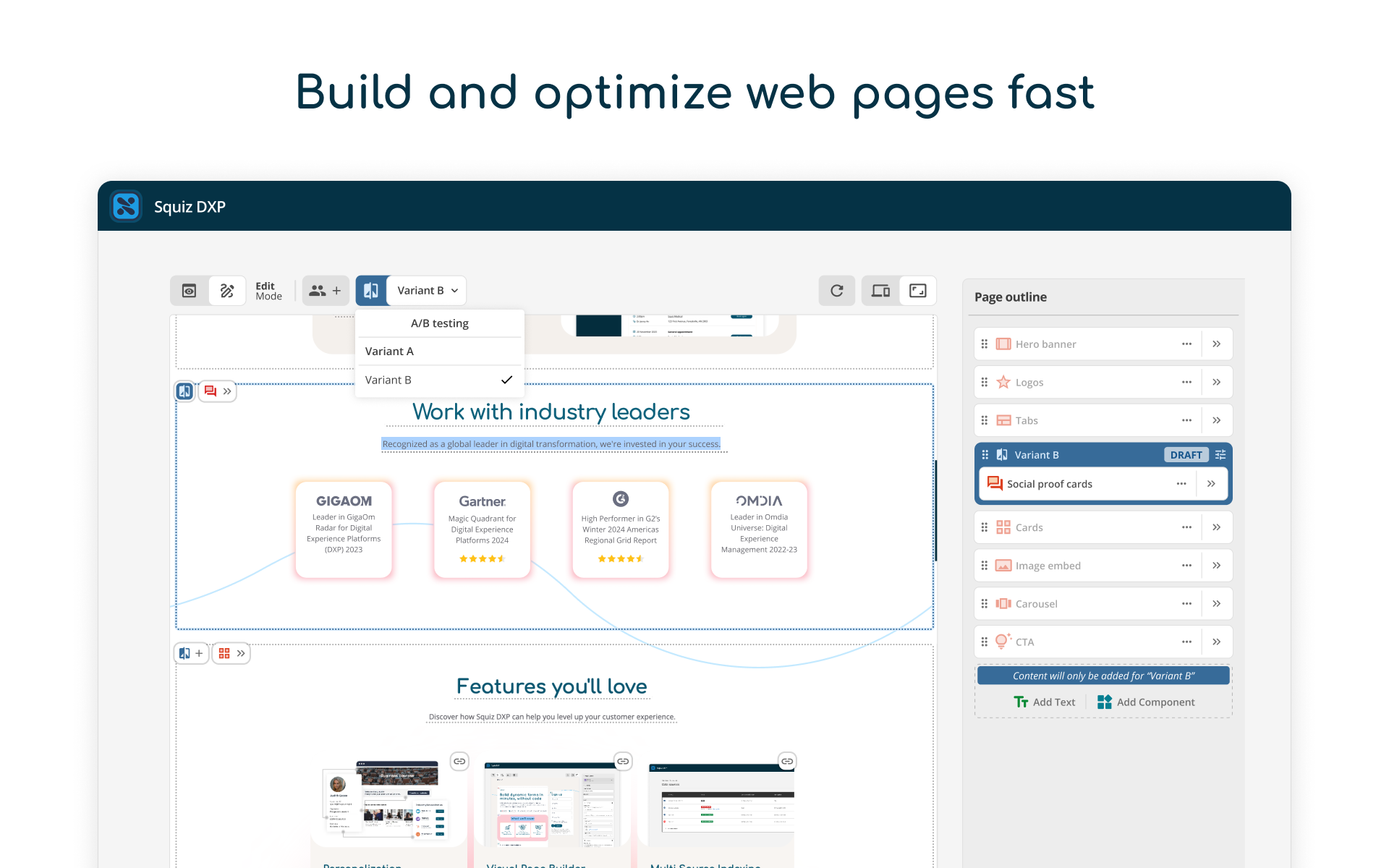Viewport: 1389px width, 868px height.
Task: Click the Squiz DXP logo
Action: tap(126, 206)
